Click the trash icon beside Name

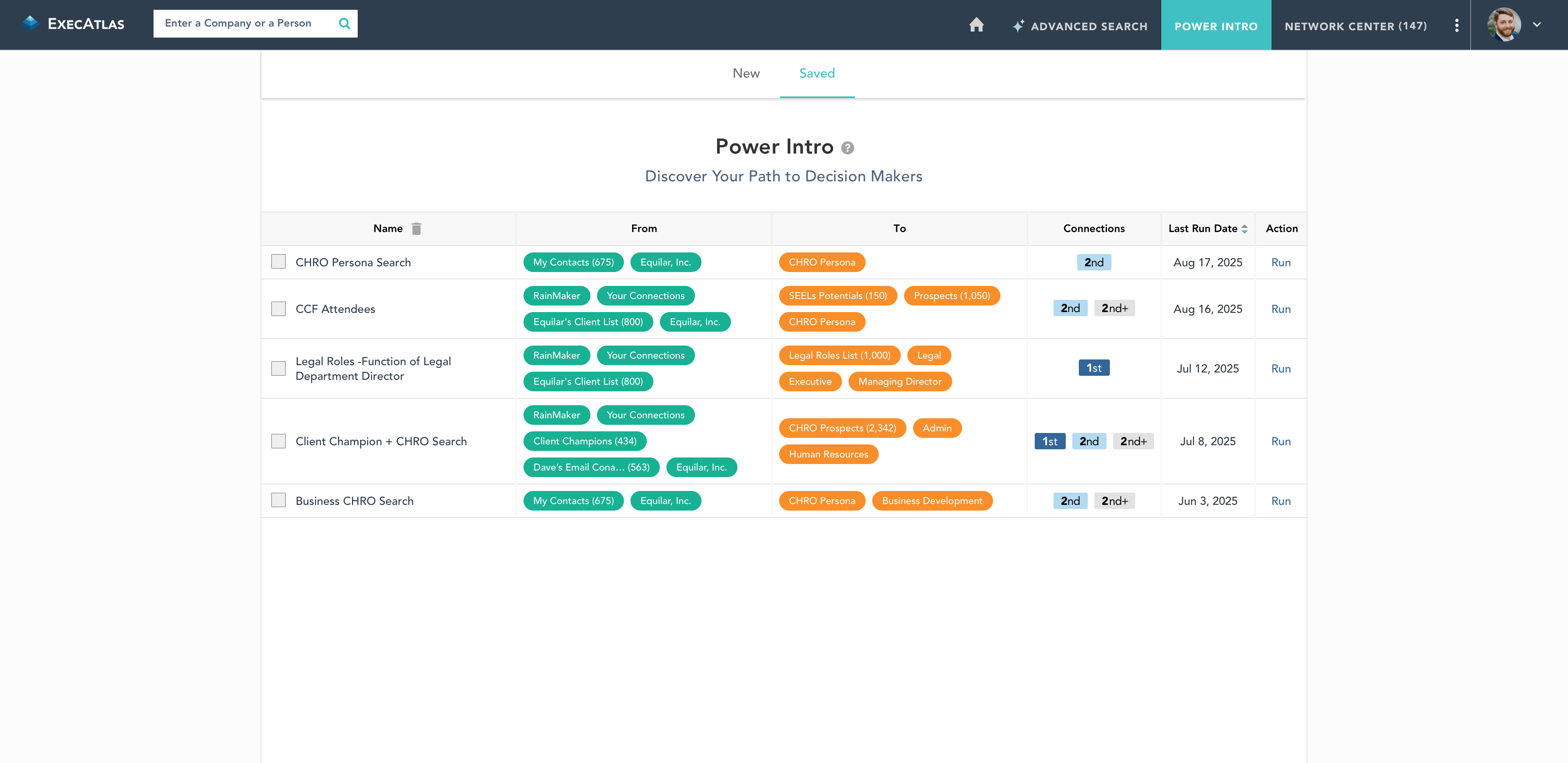[x=416, y=228]
